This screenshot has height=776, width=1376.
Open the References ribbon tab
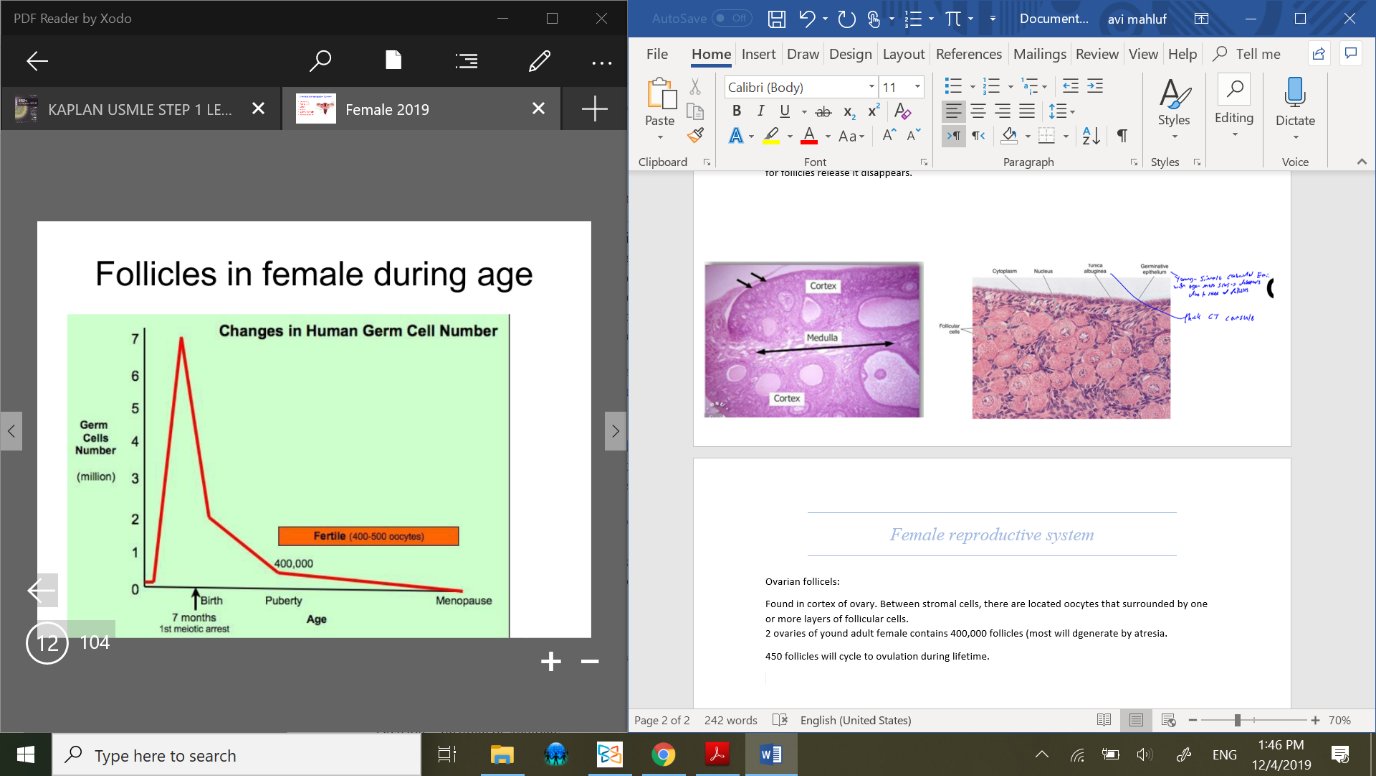click(x=968, y=54)
